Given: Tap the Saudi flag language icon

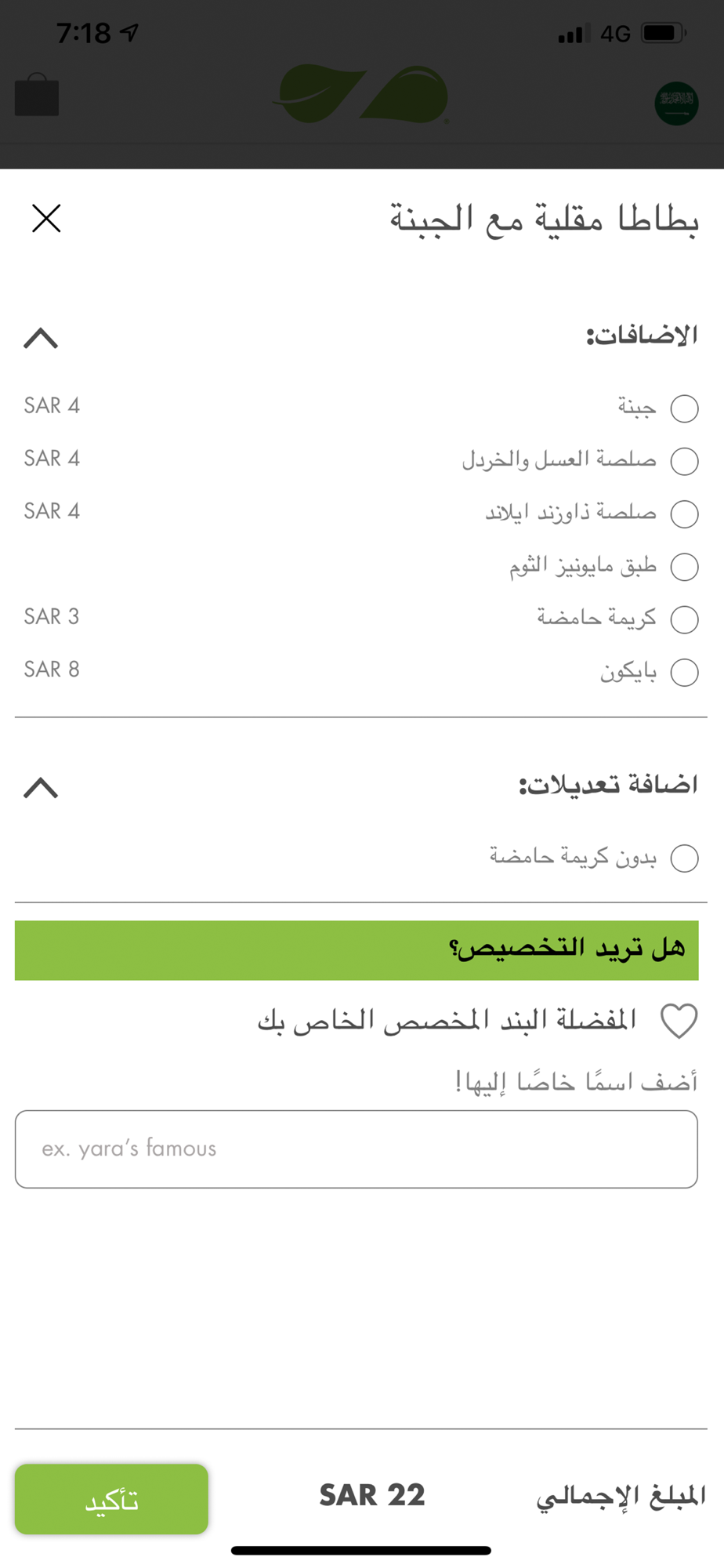Looking at the screenshot, I should tap(675, 103).
